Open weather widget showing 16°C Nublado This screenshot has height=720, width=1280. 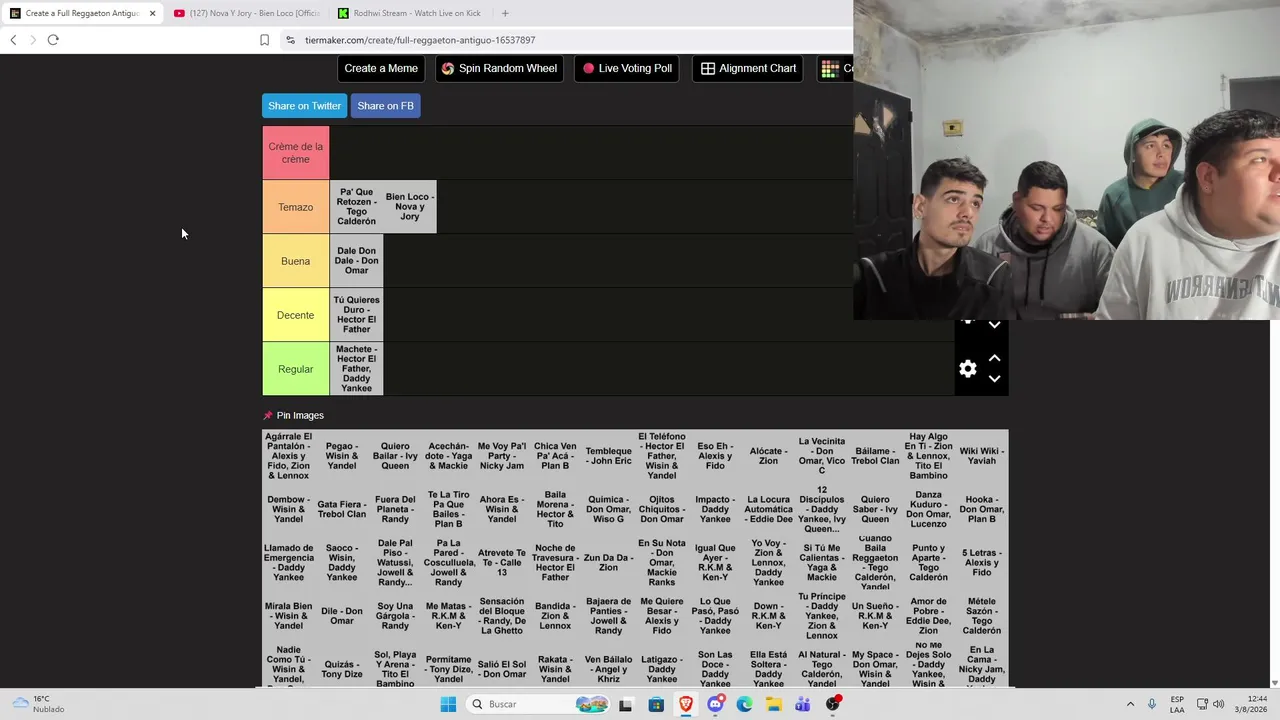(x=38, y=704)
